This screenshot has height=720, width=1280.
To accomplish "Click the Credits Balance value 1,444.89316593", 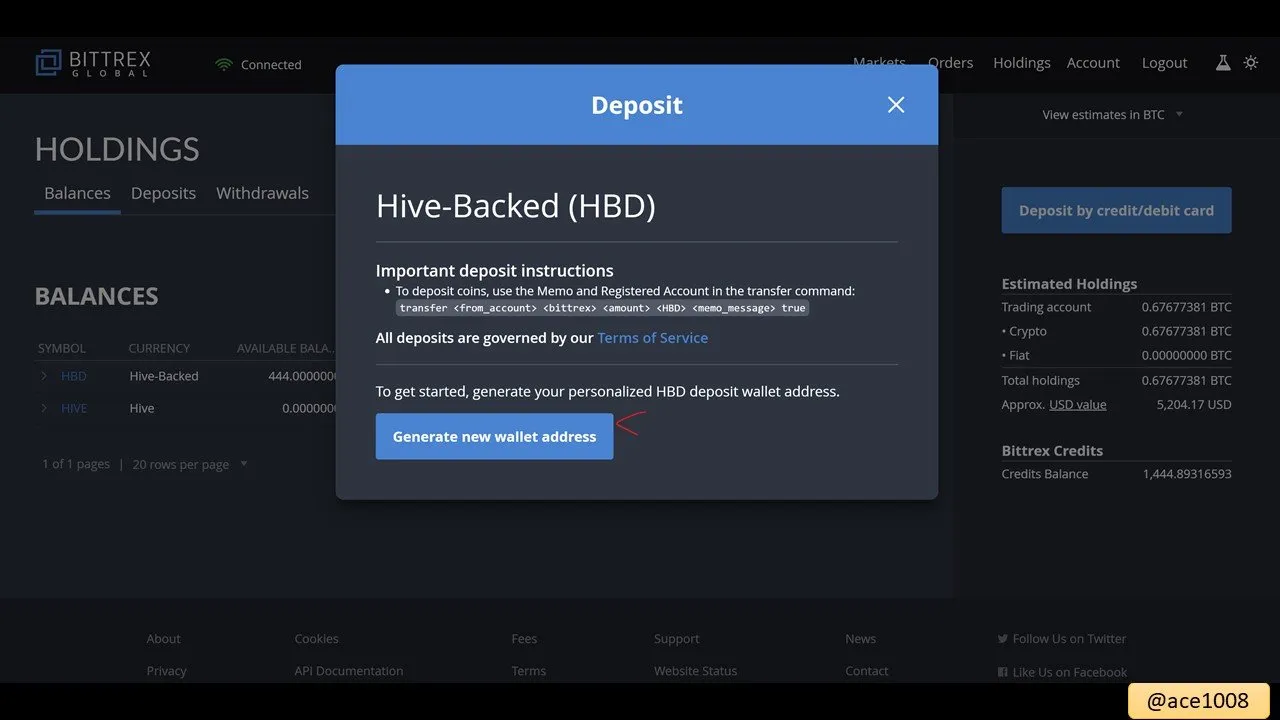I will pos(1187,474).
